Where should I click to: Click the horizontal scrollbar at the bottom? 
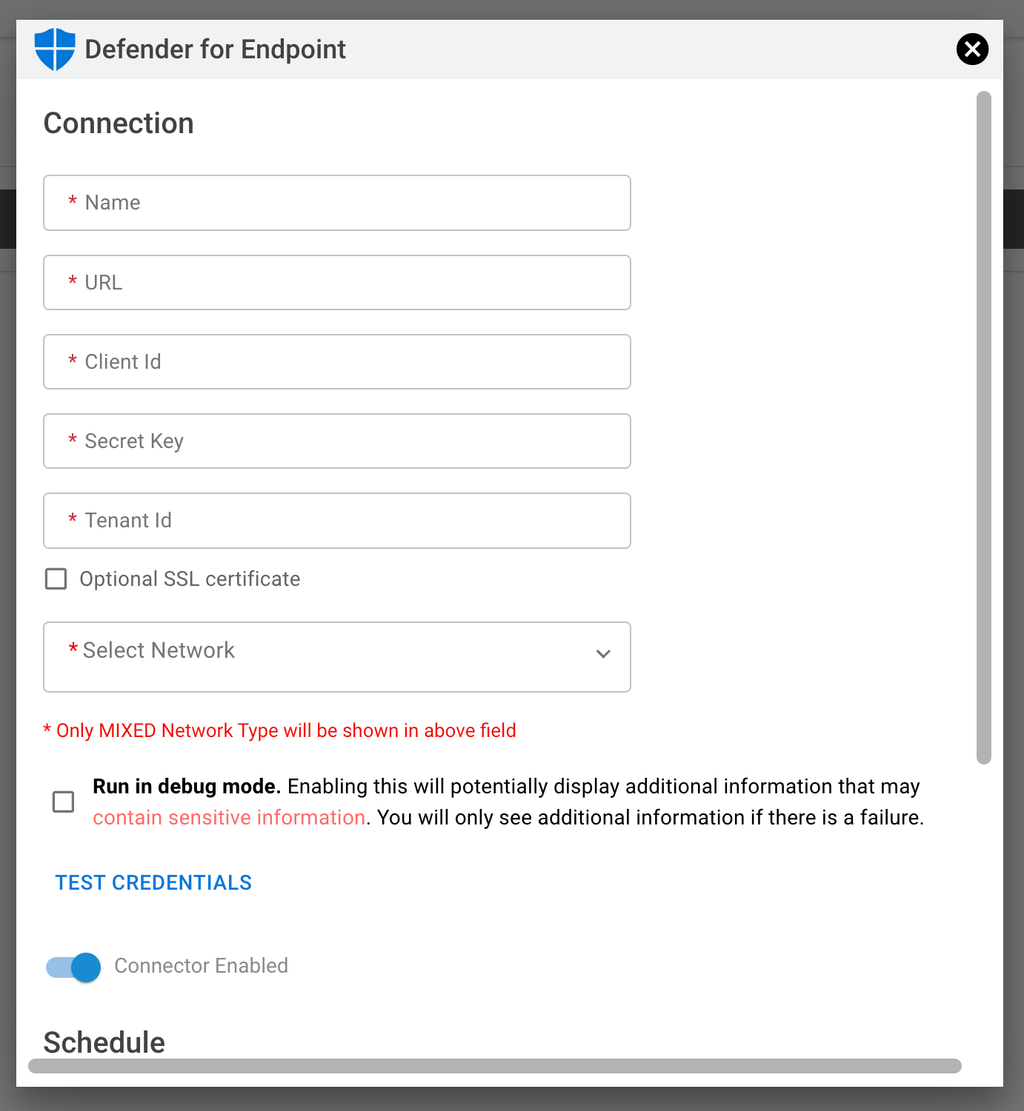(x=495, y=1066)
